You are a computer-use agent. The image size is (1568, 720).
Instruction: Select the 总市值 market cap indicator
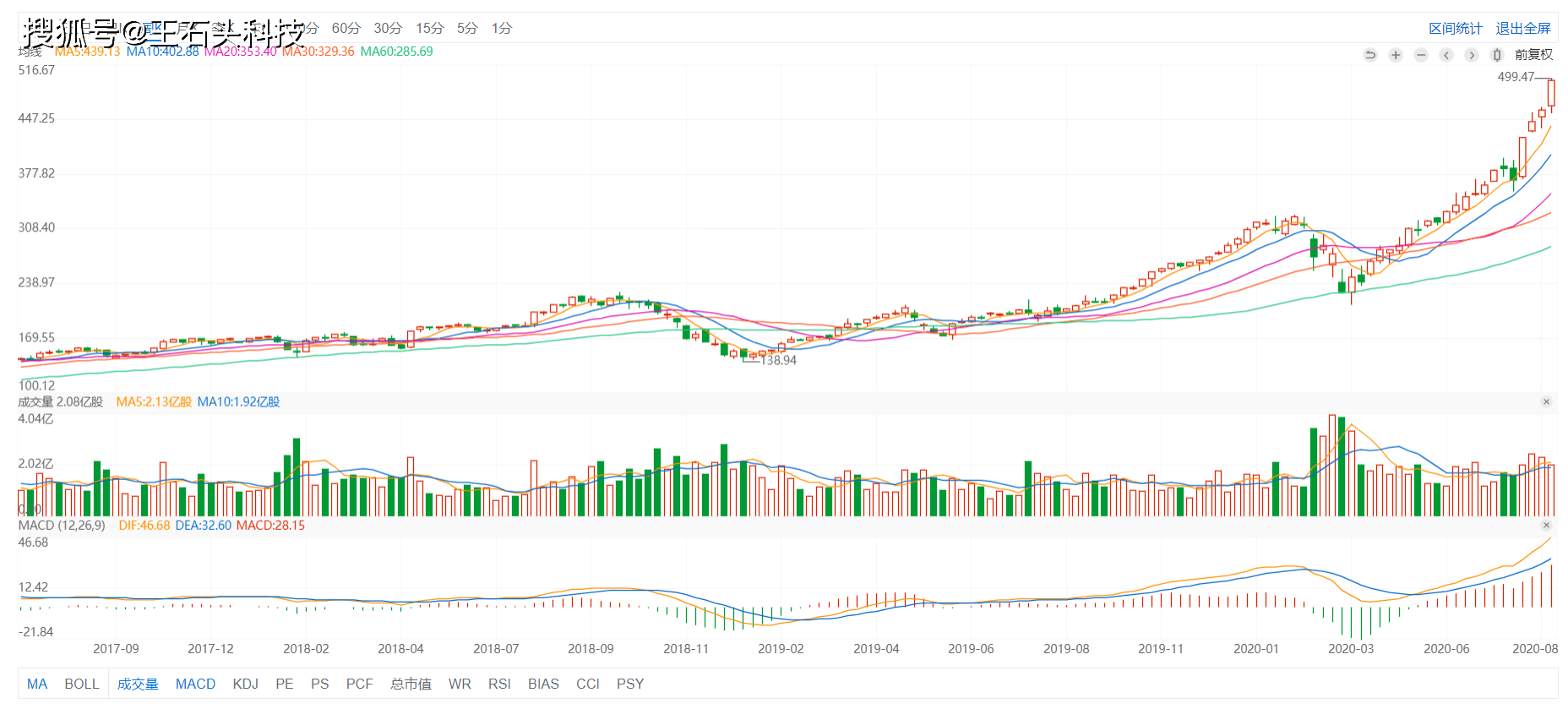411,684
